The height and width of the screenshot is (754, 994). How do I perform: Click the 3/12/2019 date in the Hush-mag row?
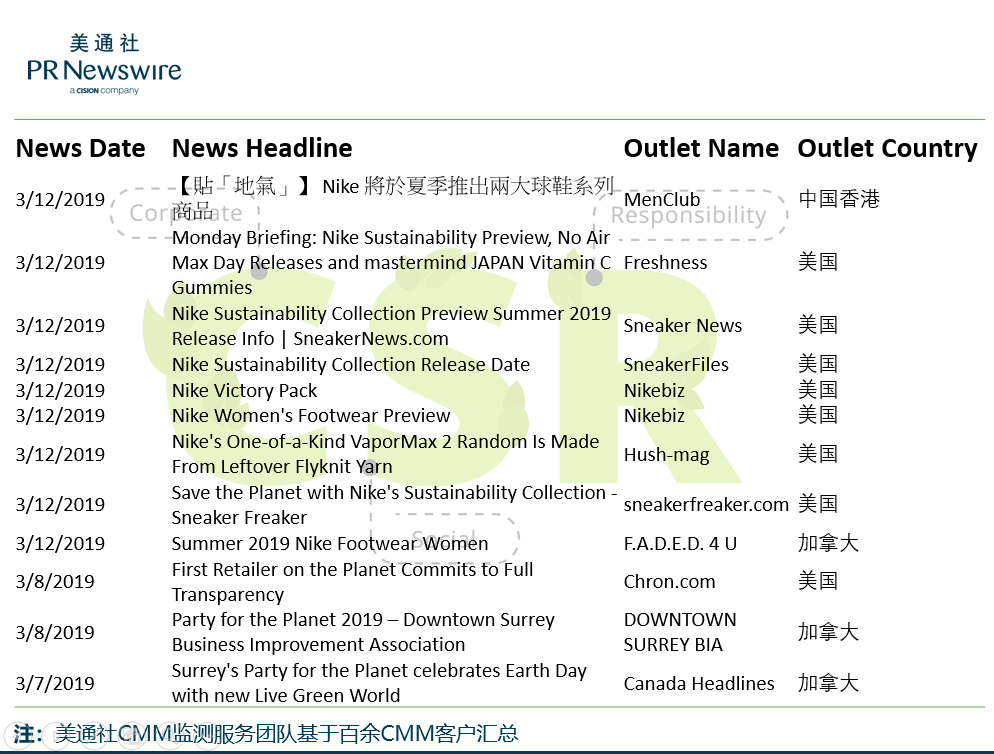[60, 455]
